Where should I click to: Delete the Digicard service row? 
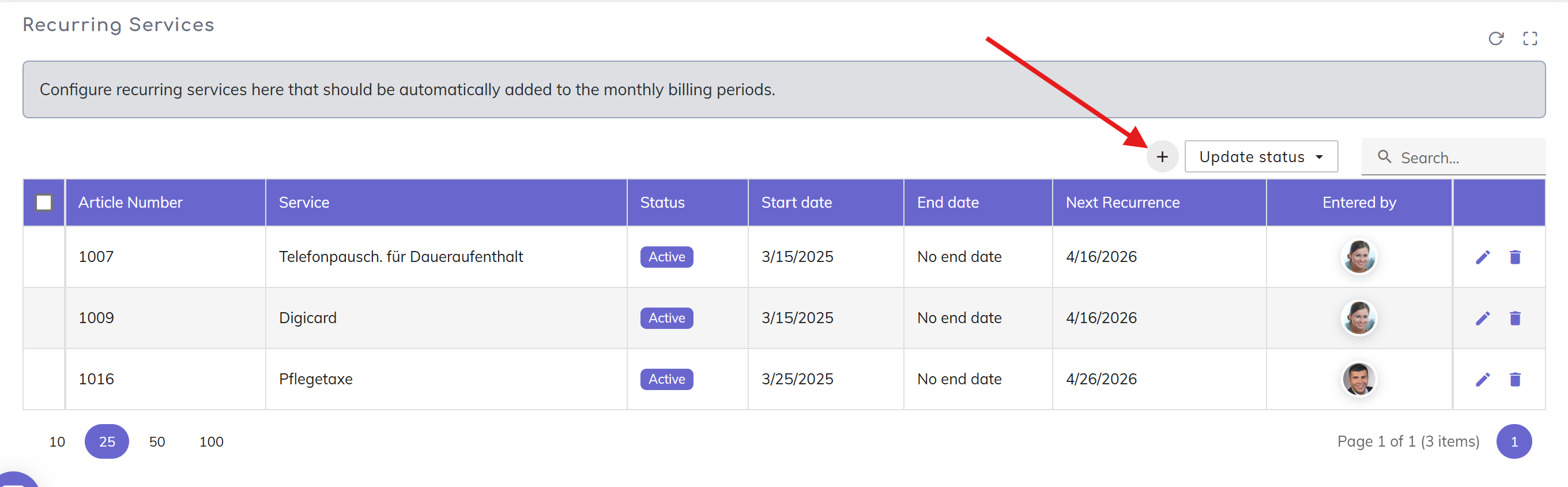coord(1514,318)
